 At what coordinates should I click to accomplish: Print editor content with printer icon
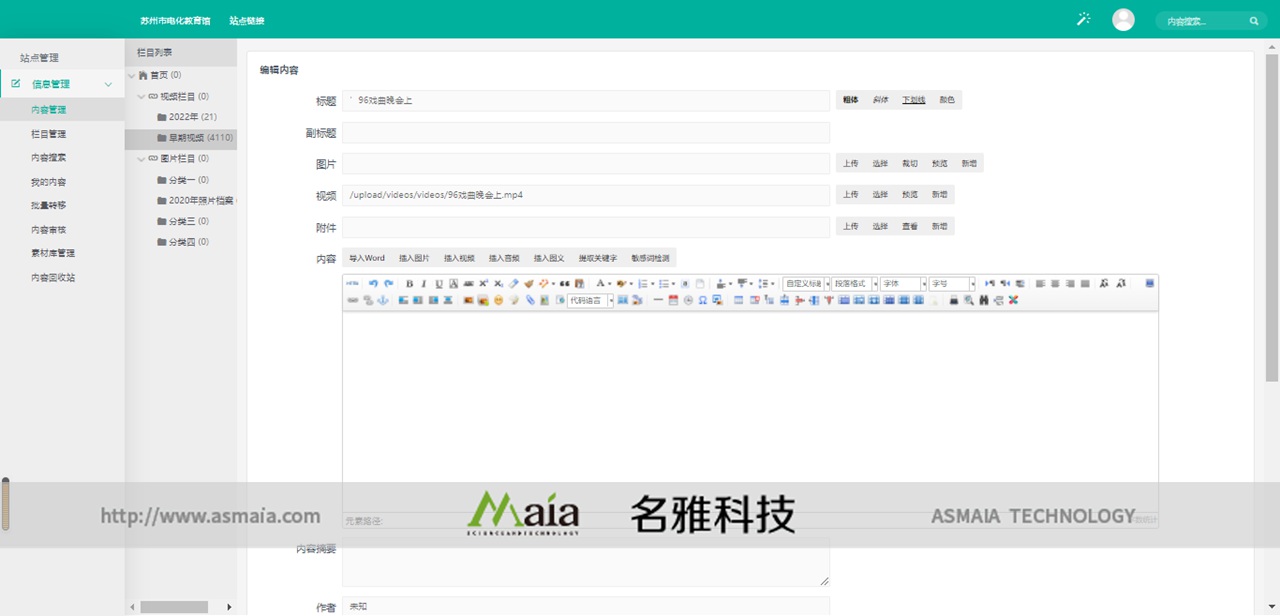[x=954, y=300]
